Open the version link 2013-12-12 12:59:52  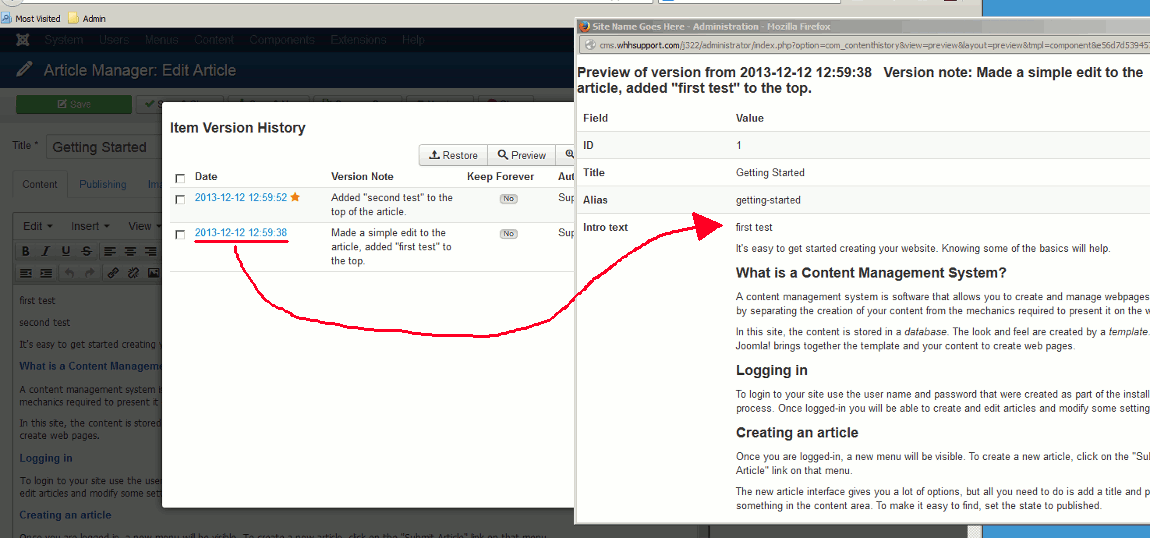point(241,197)
